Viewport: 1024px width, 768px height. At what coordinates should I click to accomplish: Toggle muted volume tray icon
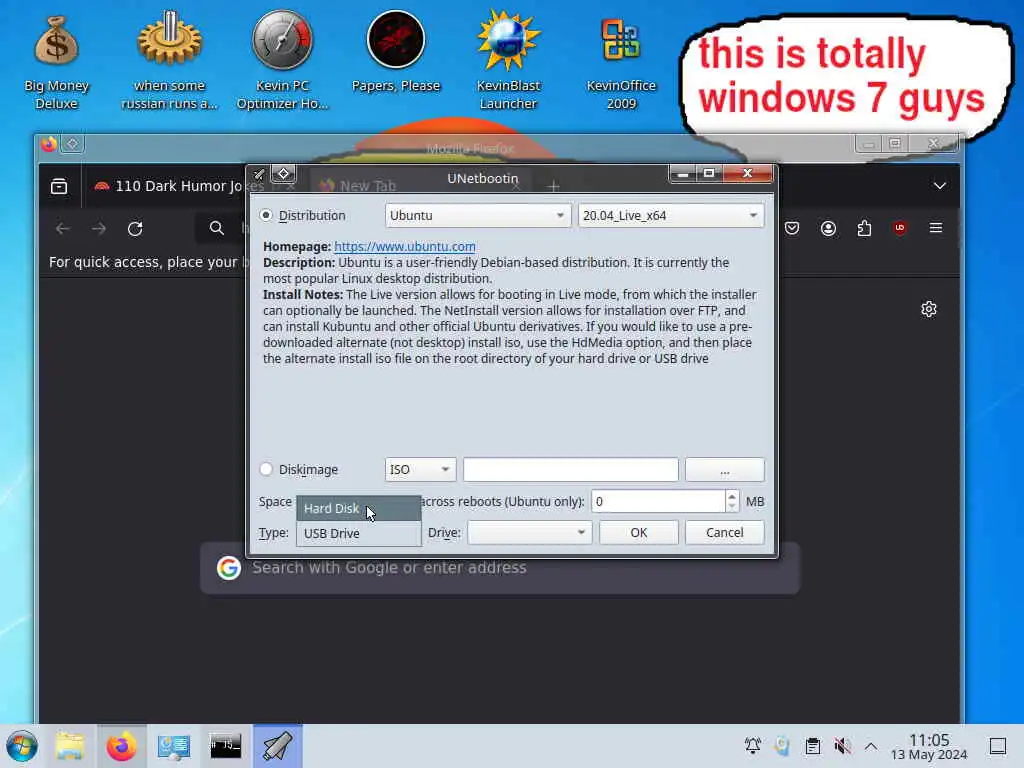[x=842, y=746]
